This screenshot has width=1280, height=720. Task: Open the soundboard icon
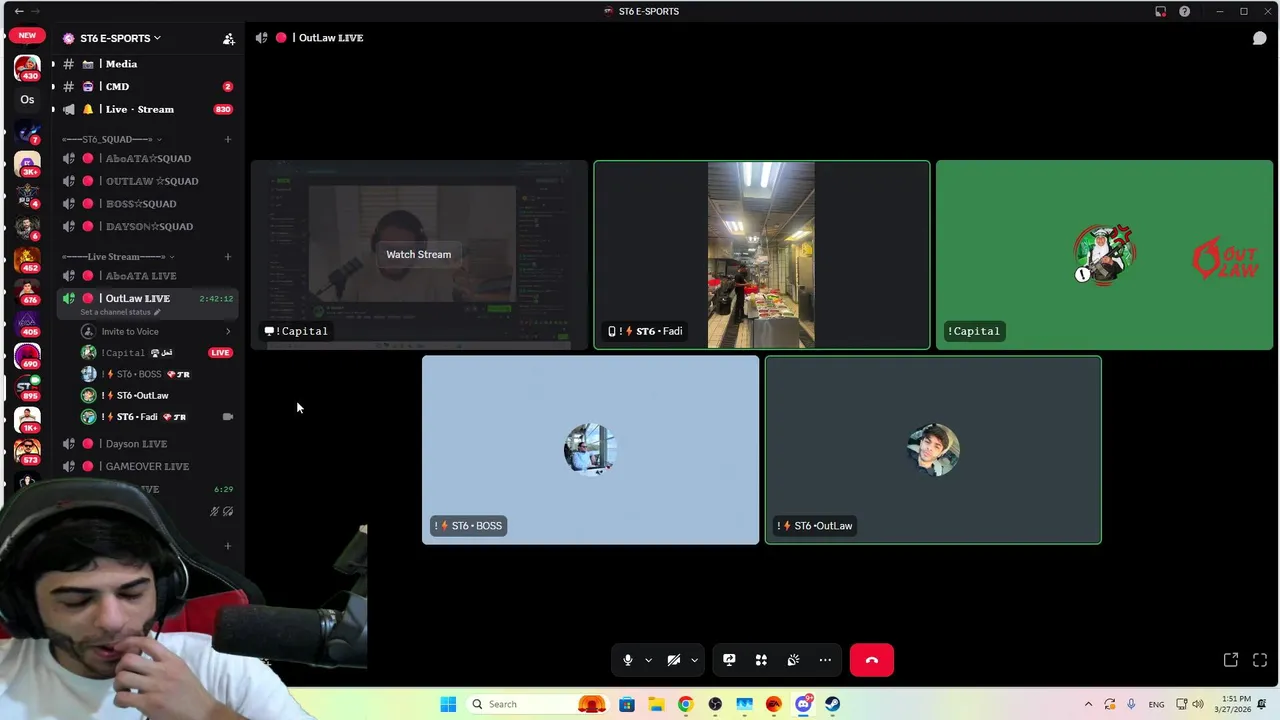(793, 660)
